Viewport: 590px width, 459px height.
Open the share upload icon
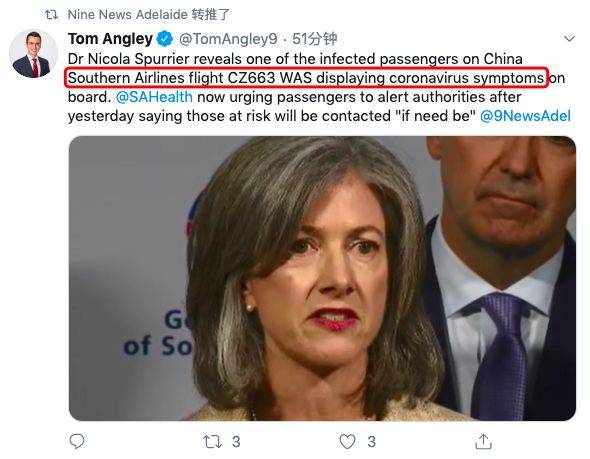[483, 441]
